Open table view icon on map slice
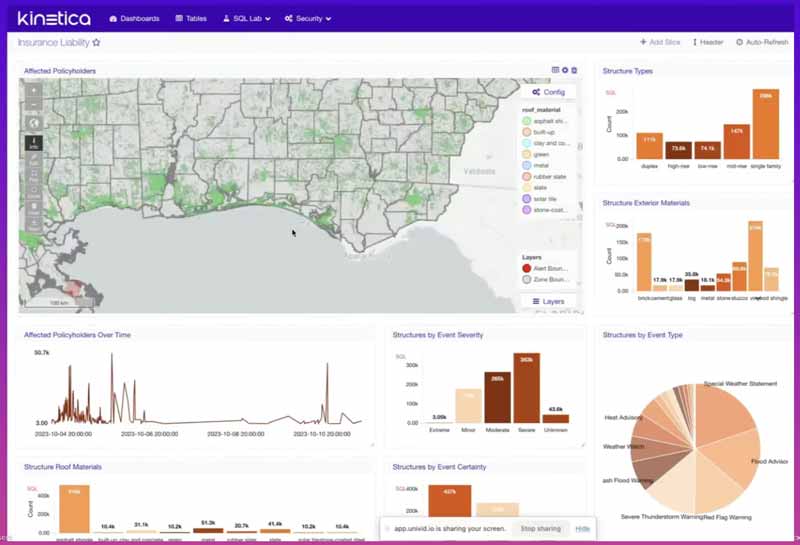The image size is (800, 545). pos(555,70)
